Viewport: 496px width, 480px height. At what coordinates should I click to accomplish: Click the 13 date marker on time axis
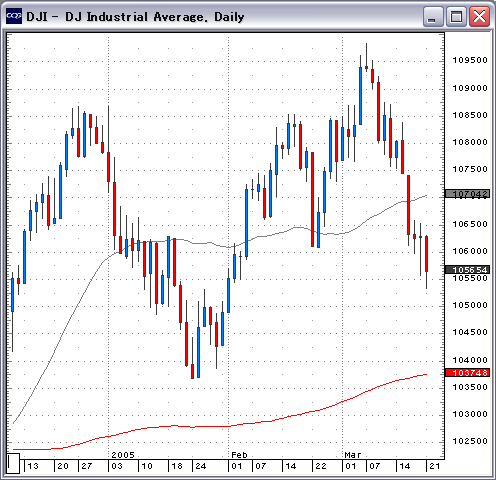pos(33,466)
